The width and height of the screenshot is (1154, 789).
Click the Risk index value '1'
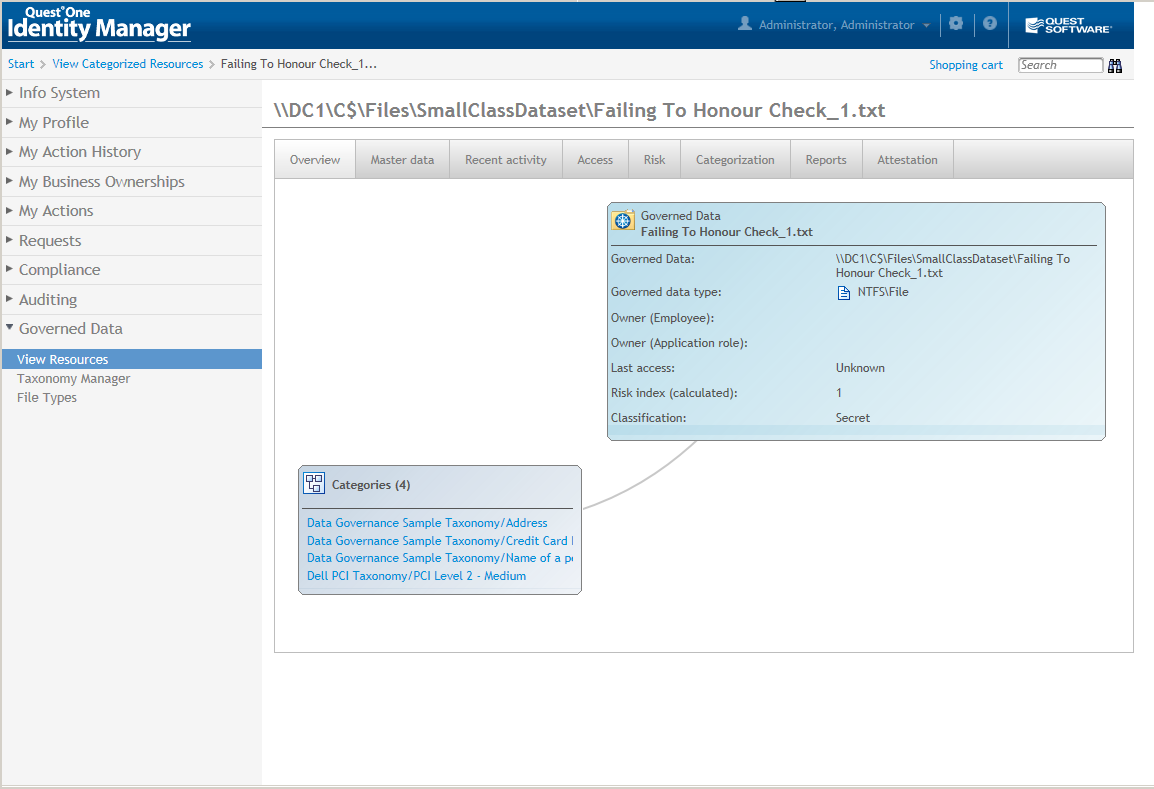click(x=838, y=392)
